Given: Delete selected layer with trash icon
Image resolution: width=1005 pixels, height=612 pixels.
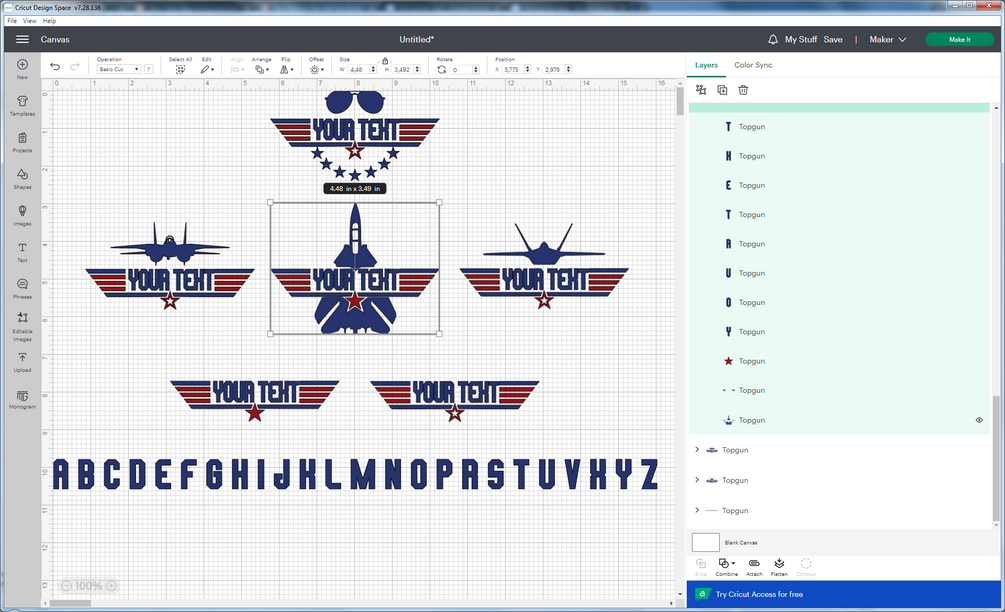Looking at the screenshot, I should pos(743,90).
